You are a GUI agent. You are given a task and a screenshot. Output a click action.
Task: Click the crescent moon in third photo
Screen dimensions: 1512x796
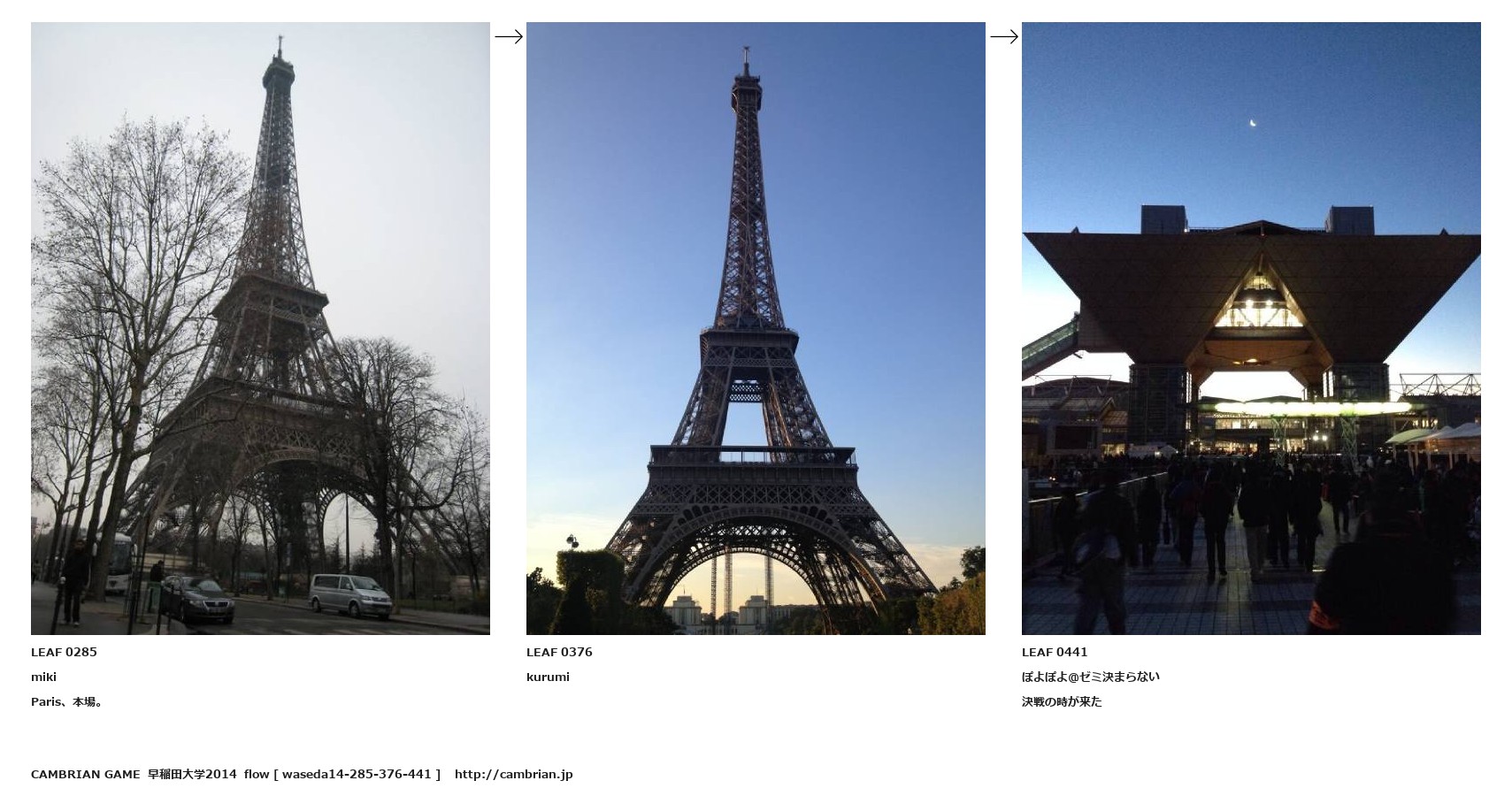(1253, 123)
